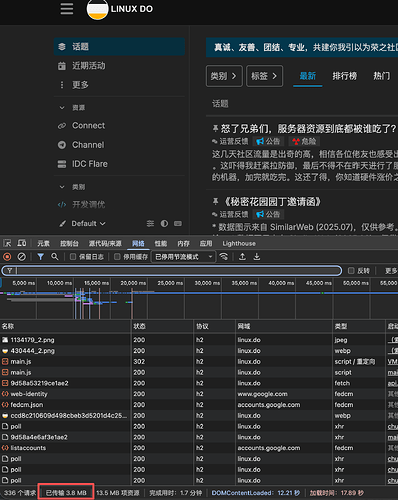This screenshot has width=398, height=500.
Task: Switch to the 应用 DevTools tab
Action: click(206, 244)
